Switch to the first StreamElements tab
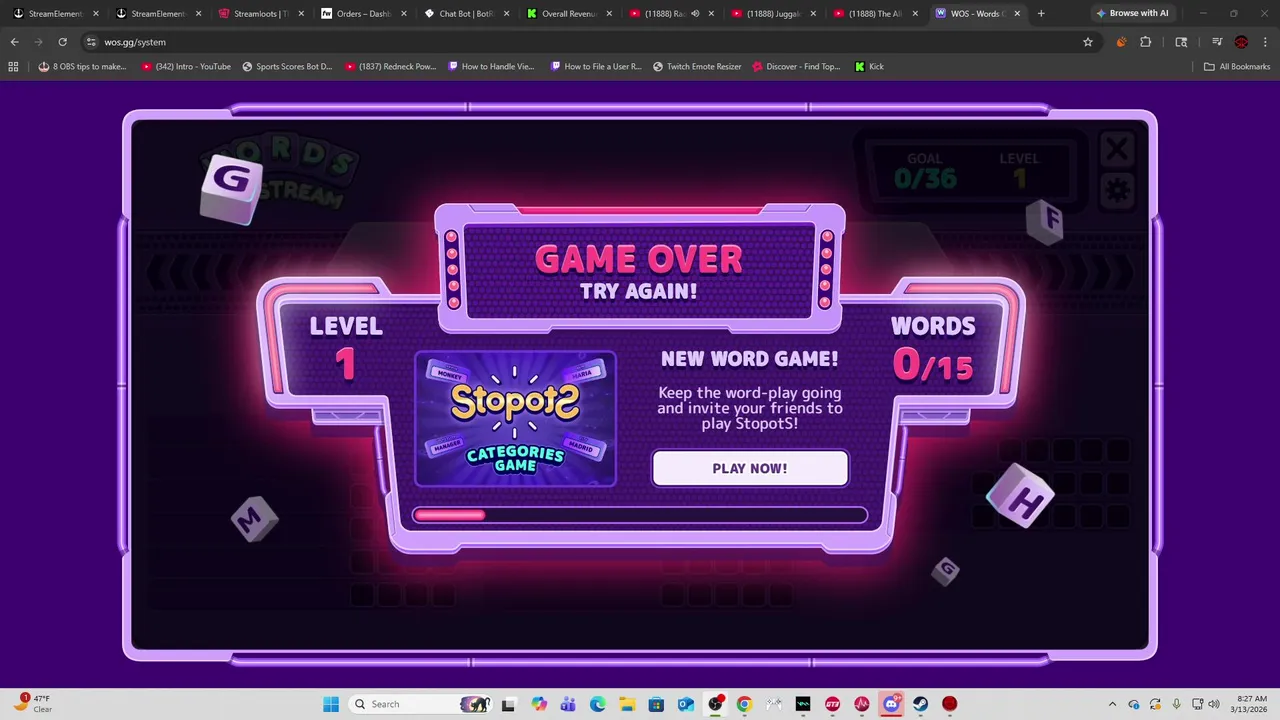This screenshot has height=720, width=1280. click(x=55, y=13)
